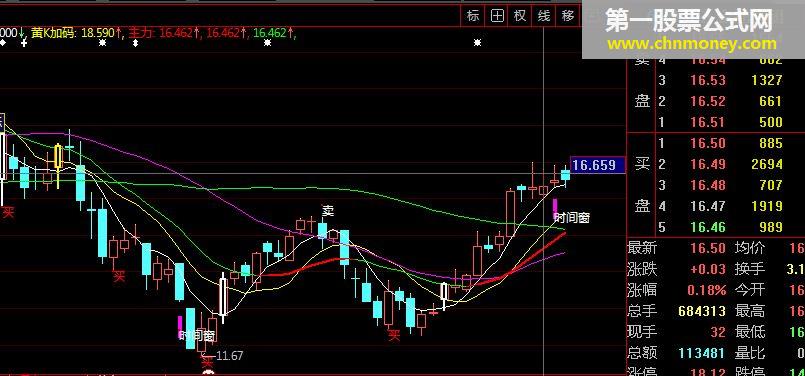805x376 pixels.
Task: Click sell level 2 price 16.52
Action: coord(707,101)
